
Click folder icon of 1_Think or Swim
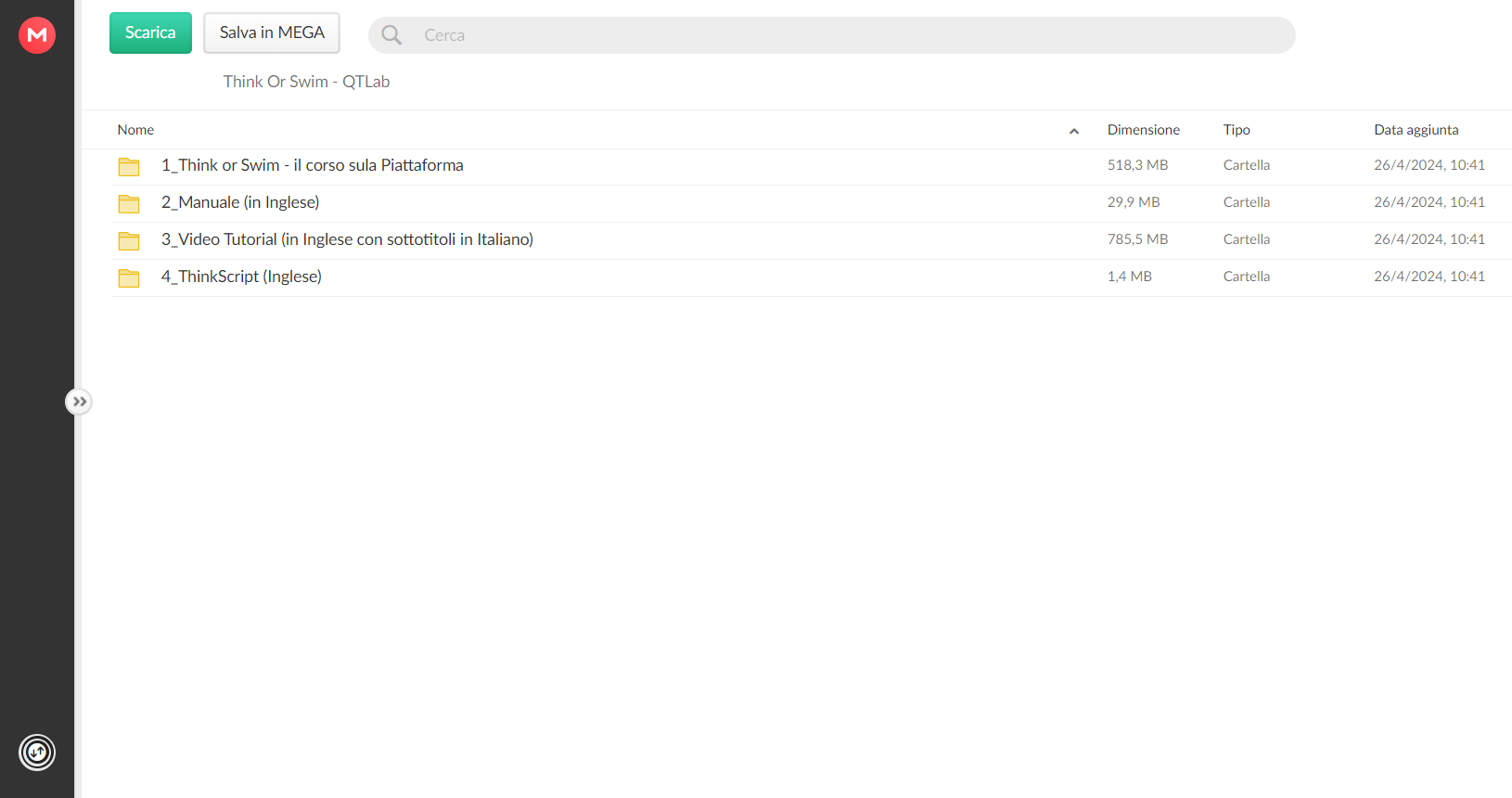(129, 166)
